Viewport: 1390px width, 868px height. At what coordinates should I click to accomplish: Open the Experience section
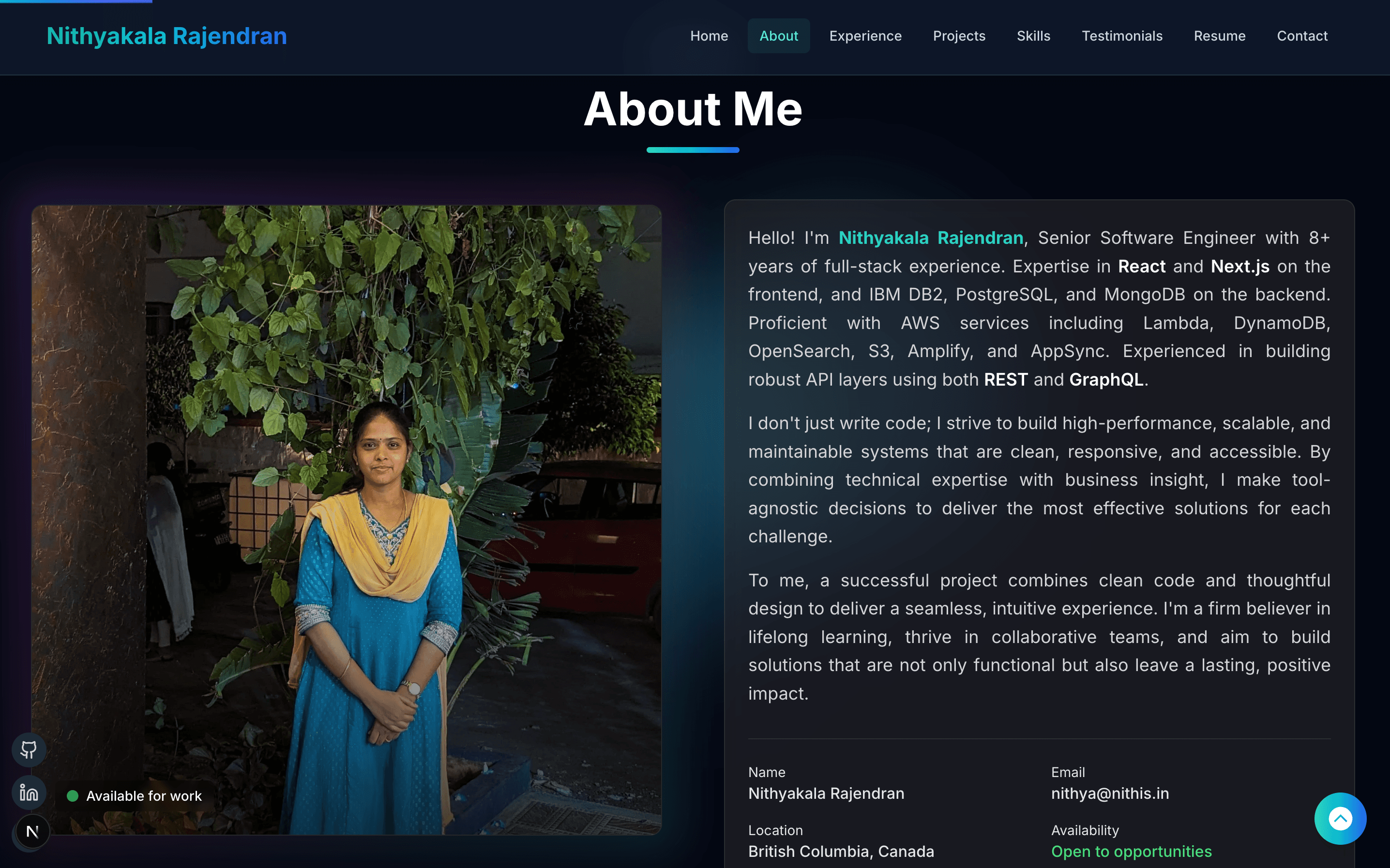pyautogui.click(x=865, y=36)
